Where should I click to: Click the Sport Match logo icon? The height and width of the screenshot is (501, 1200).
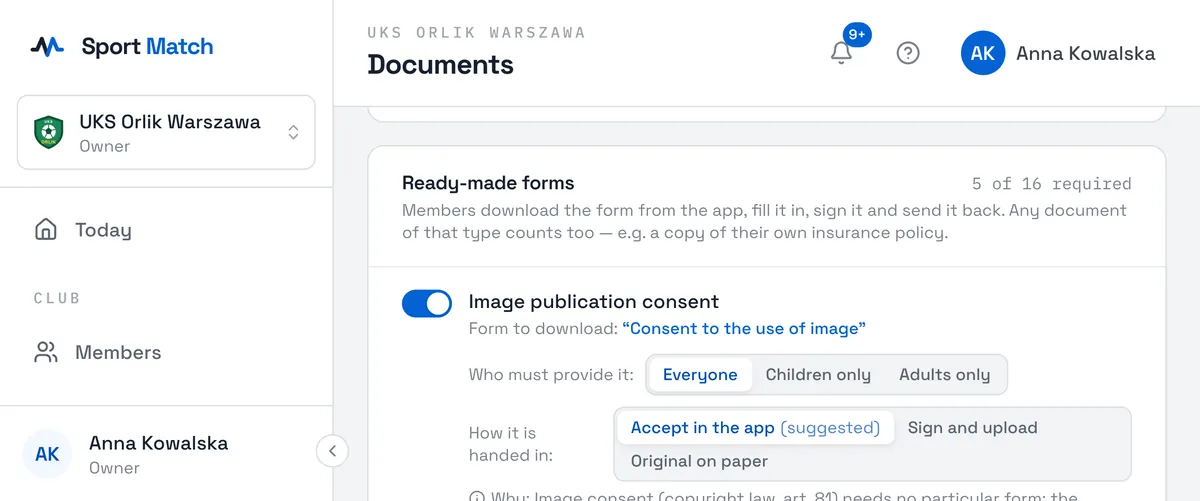47,46
